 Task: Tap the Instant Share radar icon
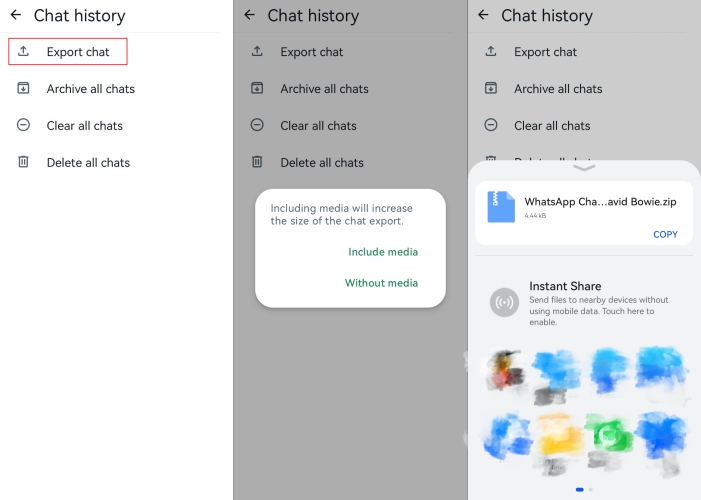click(x=504, y=302)
